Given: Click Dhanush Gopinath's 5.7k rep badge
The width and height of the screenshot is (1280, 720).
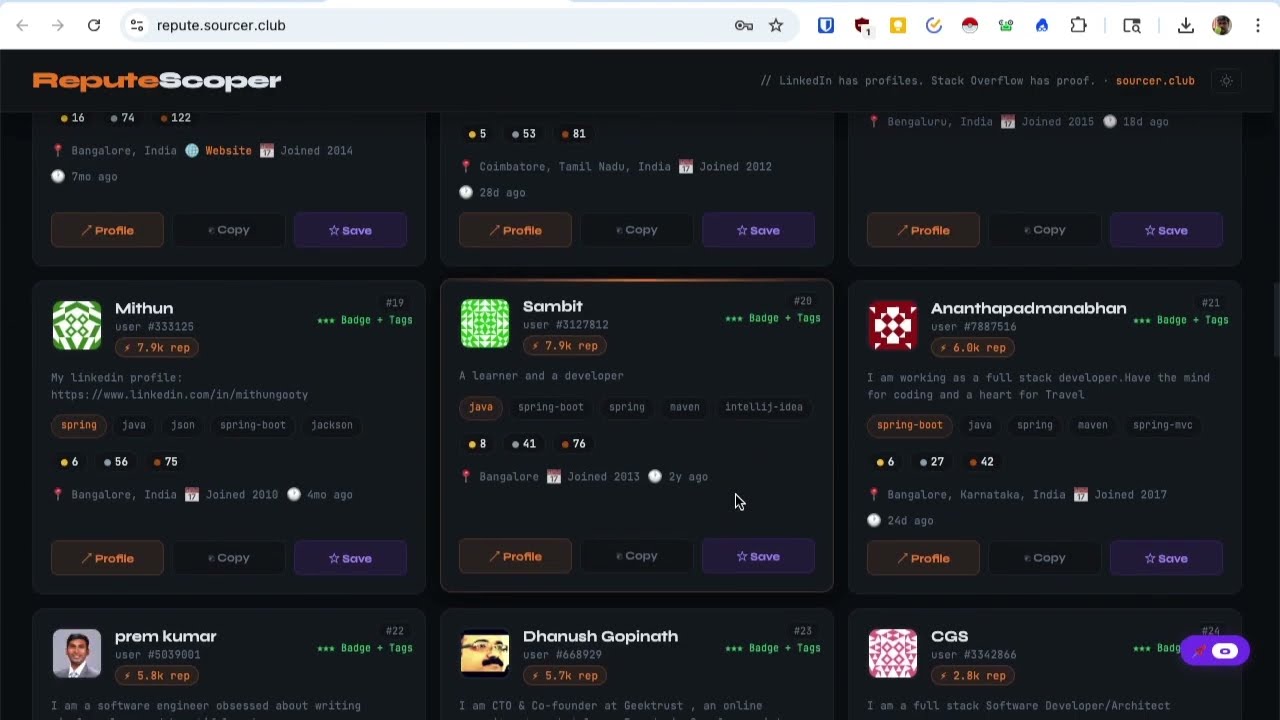Looking at the screenshot, I should pos(565,675).
